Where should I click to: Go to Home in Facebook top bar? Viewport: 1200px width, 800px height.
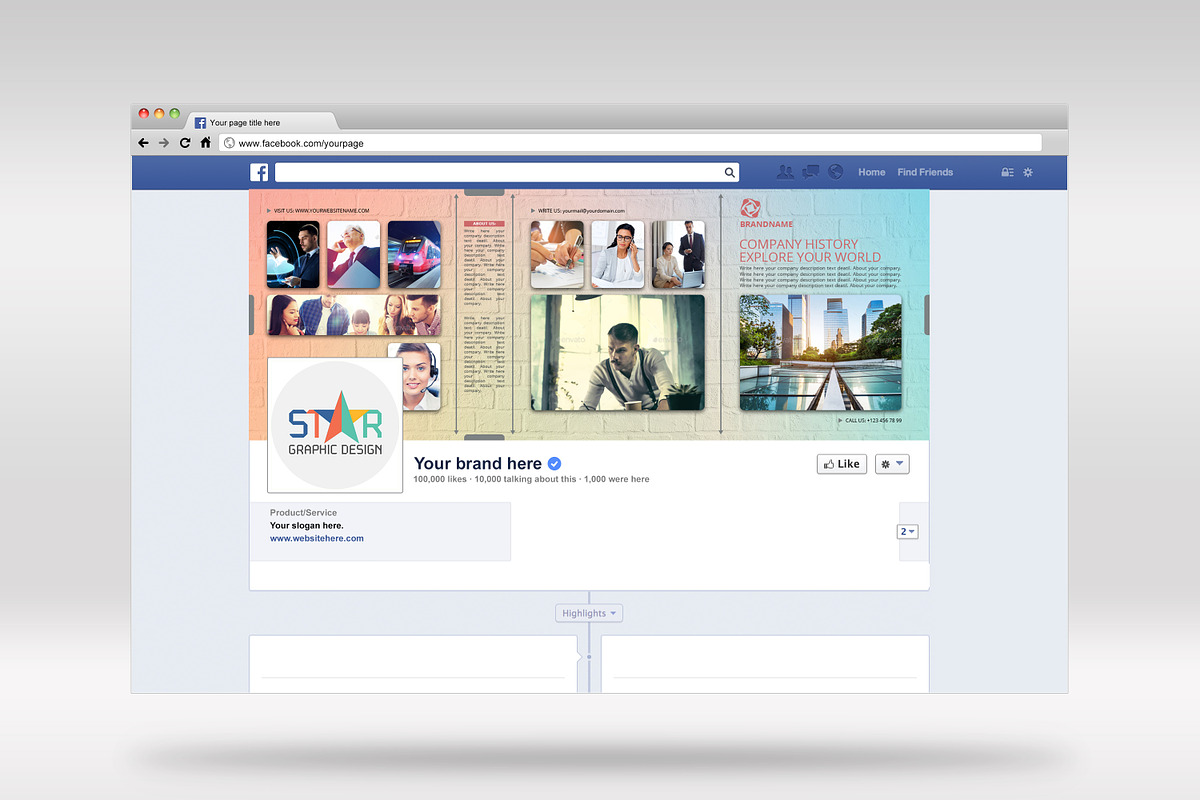[x=871, y=172]
